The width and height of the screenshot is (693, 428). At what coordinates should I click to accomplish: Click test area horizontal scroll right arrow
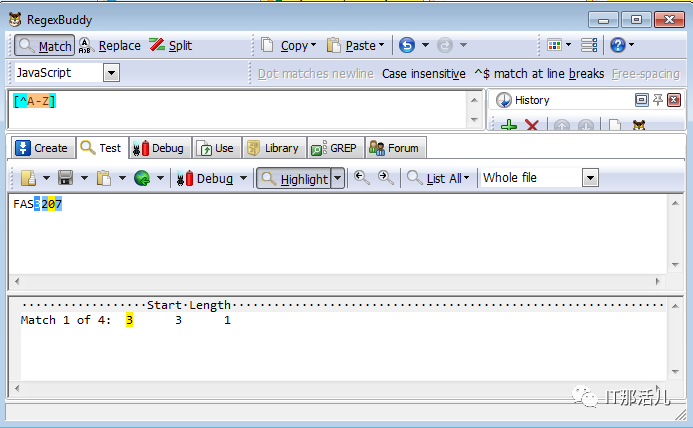(x=658, y=281)
